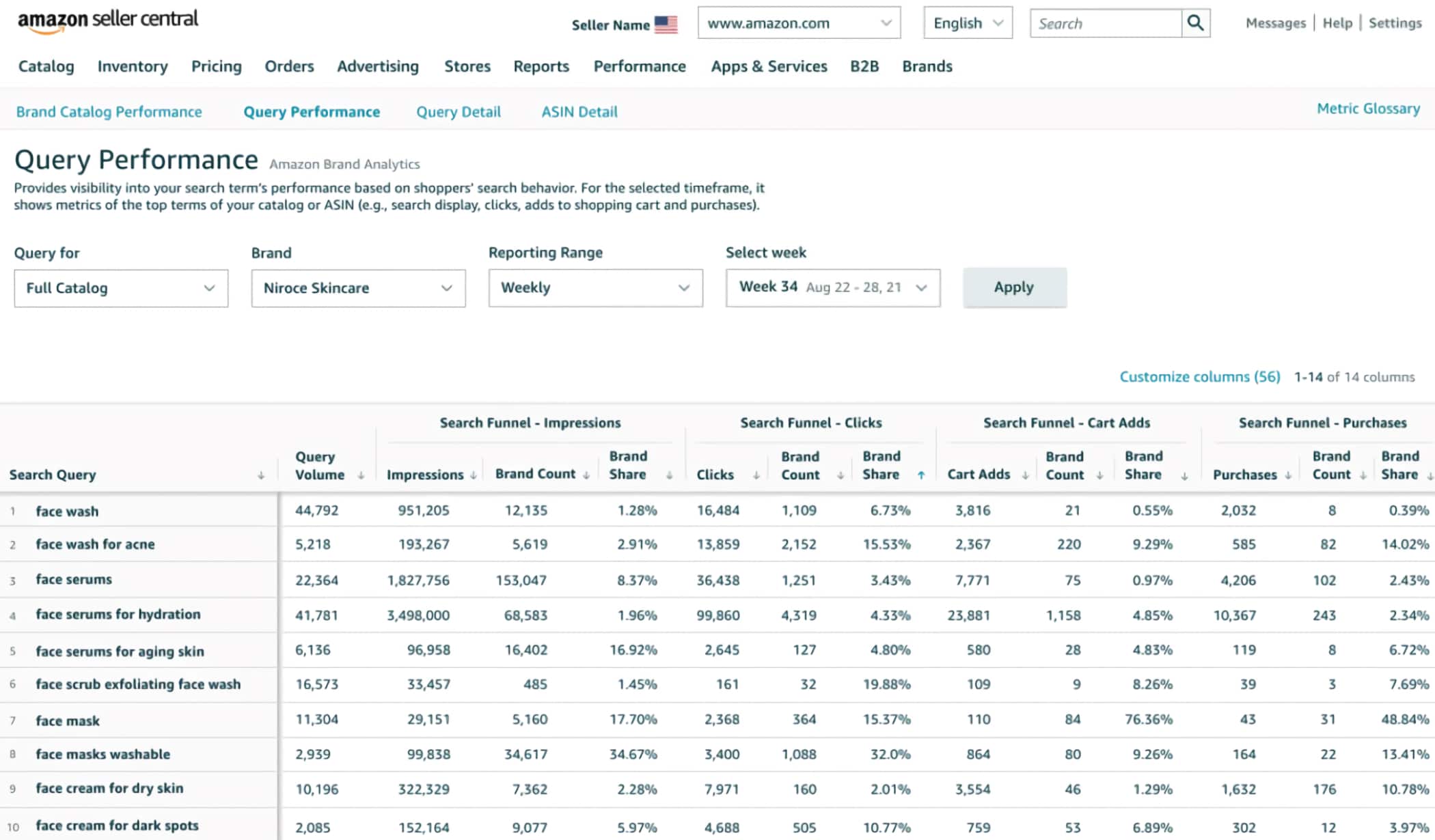
Task: Select the 'face wash for acne' query
Action: [x=95, y=544]
